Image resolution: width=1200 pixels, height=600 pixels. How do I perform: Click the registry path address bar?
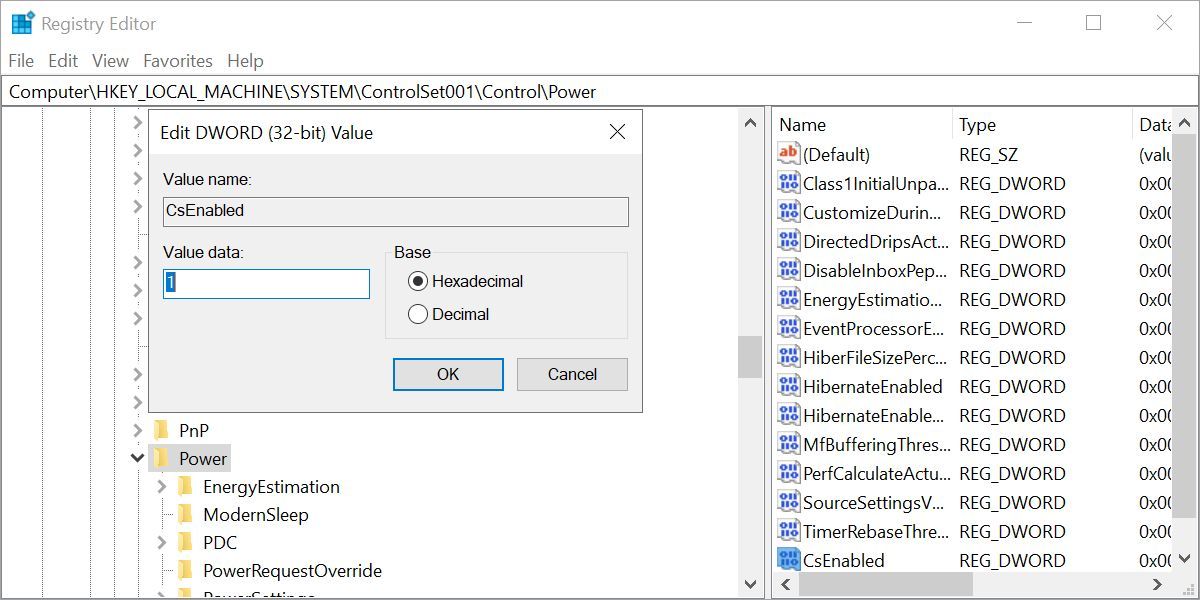[600, 92]
